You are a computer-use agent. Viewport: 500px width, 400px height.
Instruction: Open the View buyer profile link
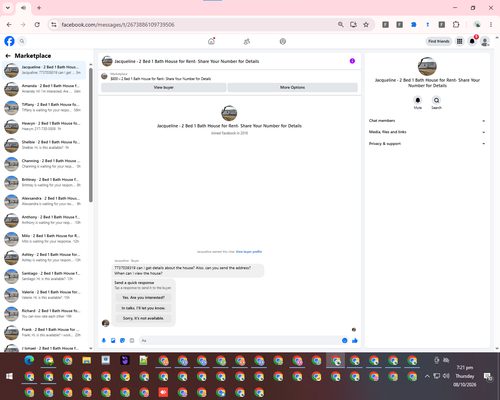(x=249, y=252)
